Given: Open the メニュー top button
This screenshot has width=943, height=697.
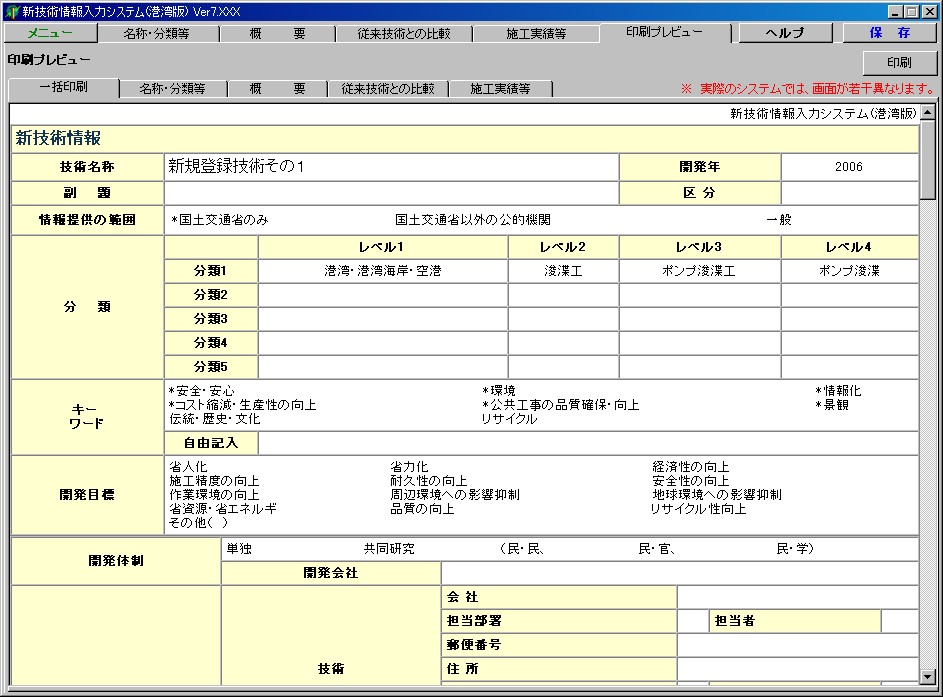Looking at the screenshot, I should 50,33.
